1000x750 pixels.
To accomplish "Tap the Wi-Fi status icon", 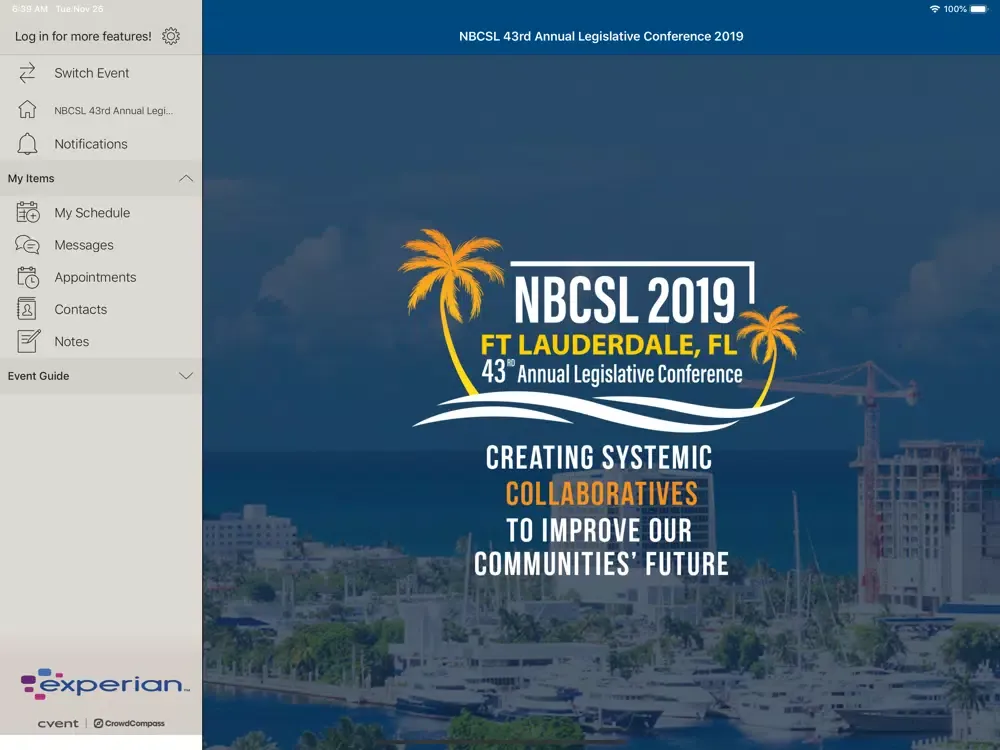I will point(934,9).
